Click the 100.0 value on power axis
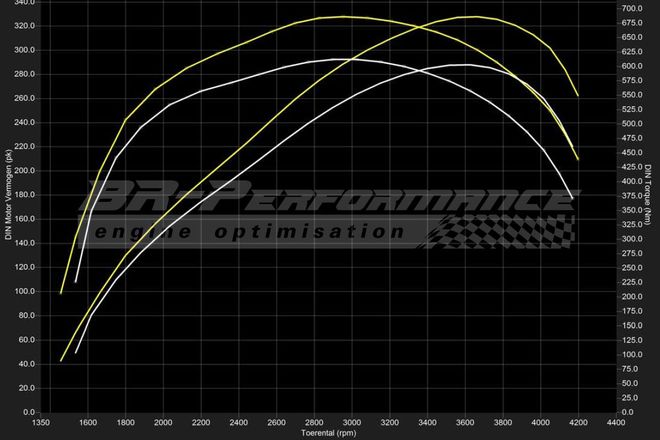 tap(24, 291)
